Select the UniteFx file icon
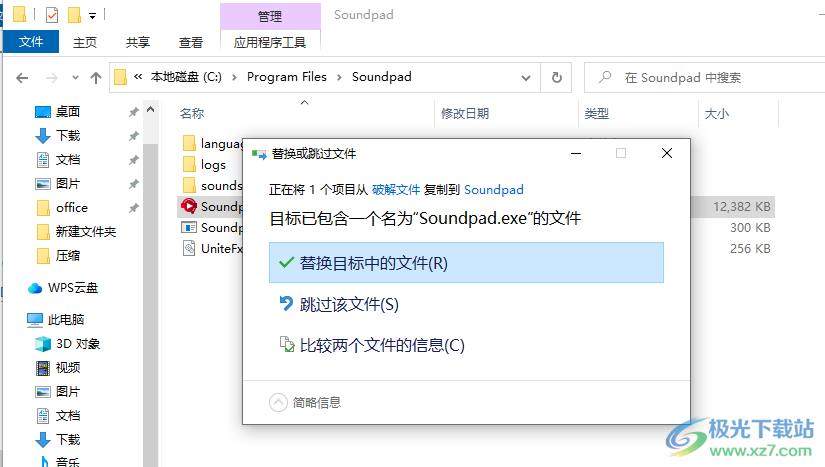The width and height of the screenshot is (825, 467). 189,248
